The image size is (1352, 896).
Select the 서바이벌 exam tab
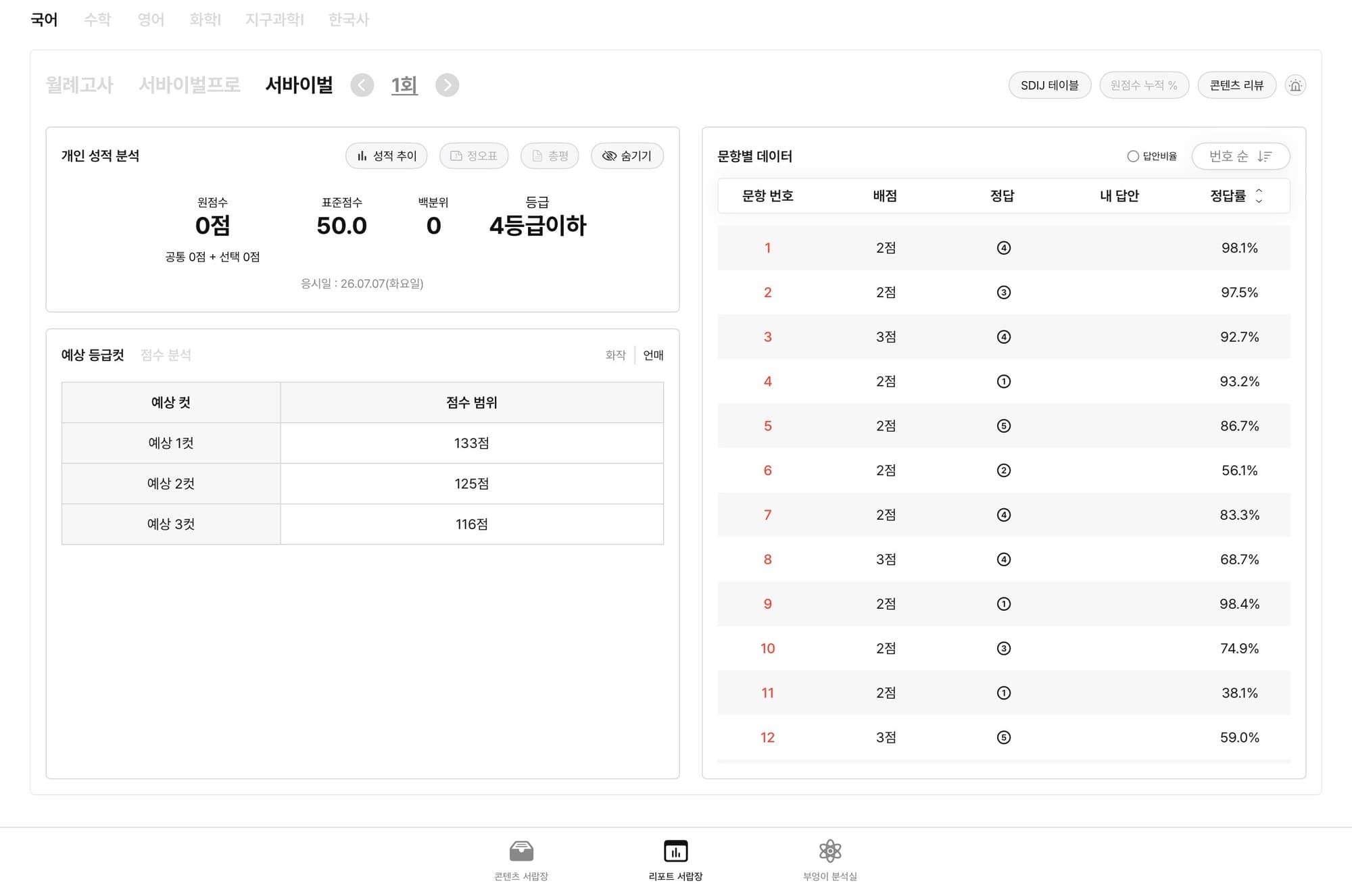299,85
